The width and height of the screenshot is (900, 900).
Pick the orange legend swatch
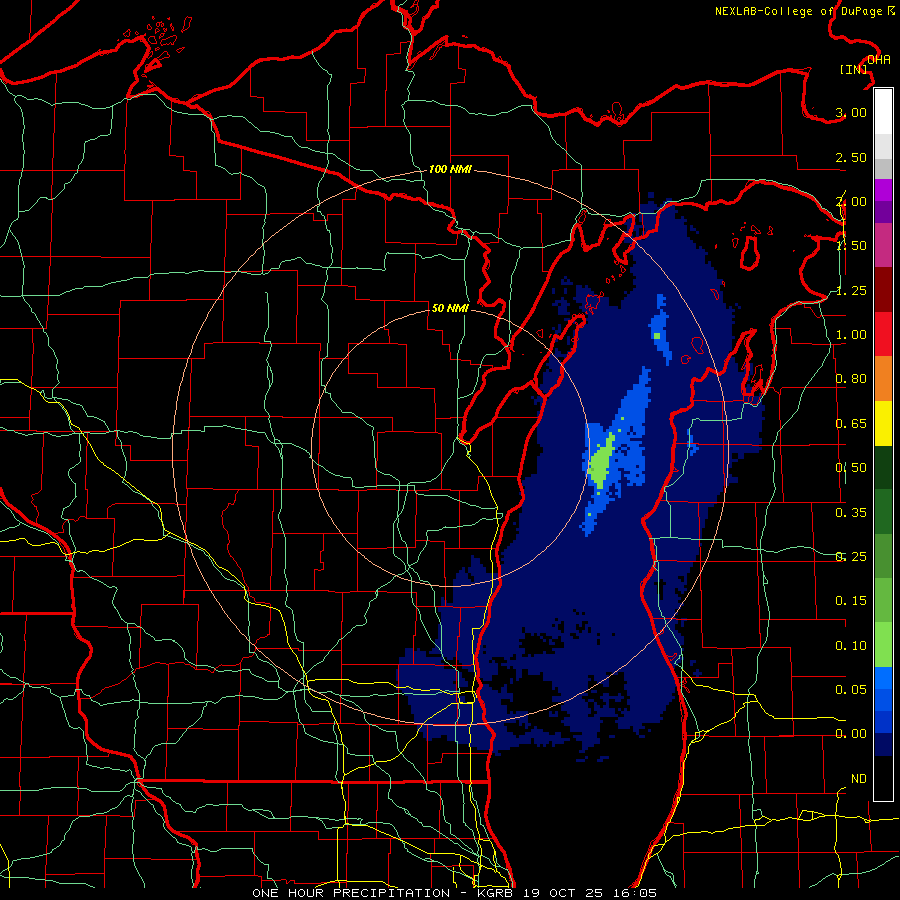coord(883,379)
